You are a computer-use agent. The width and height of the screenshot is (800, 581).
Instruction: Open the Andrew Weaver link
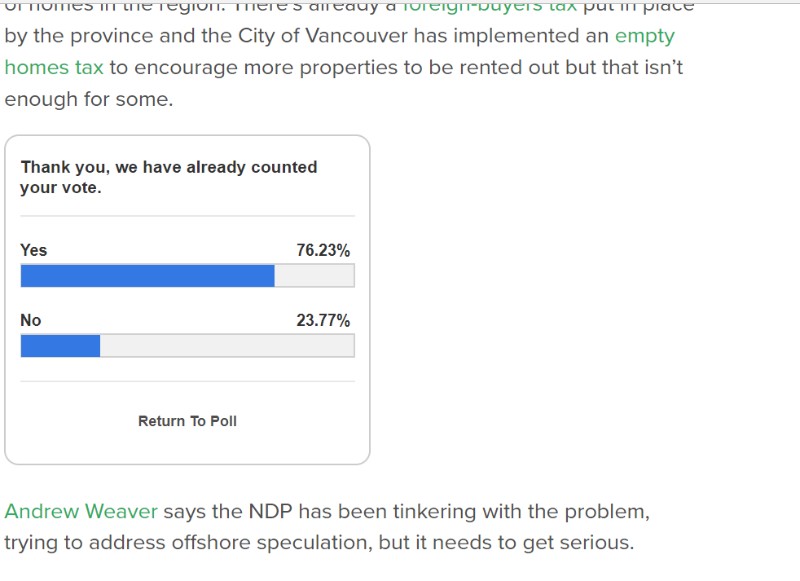tap(81, 511)
